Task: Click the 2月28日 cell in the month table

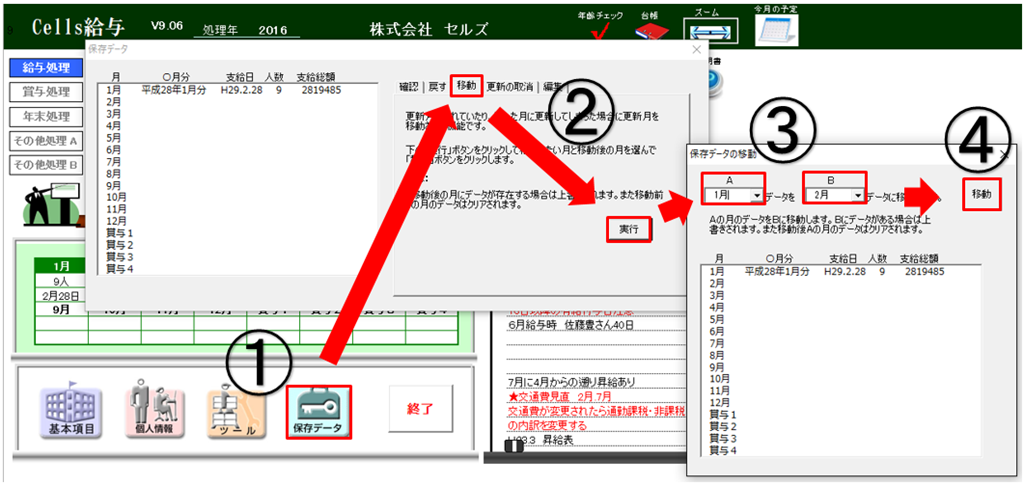Action: (x=61, y=295)
